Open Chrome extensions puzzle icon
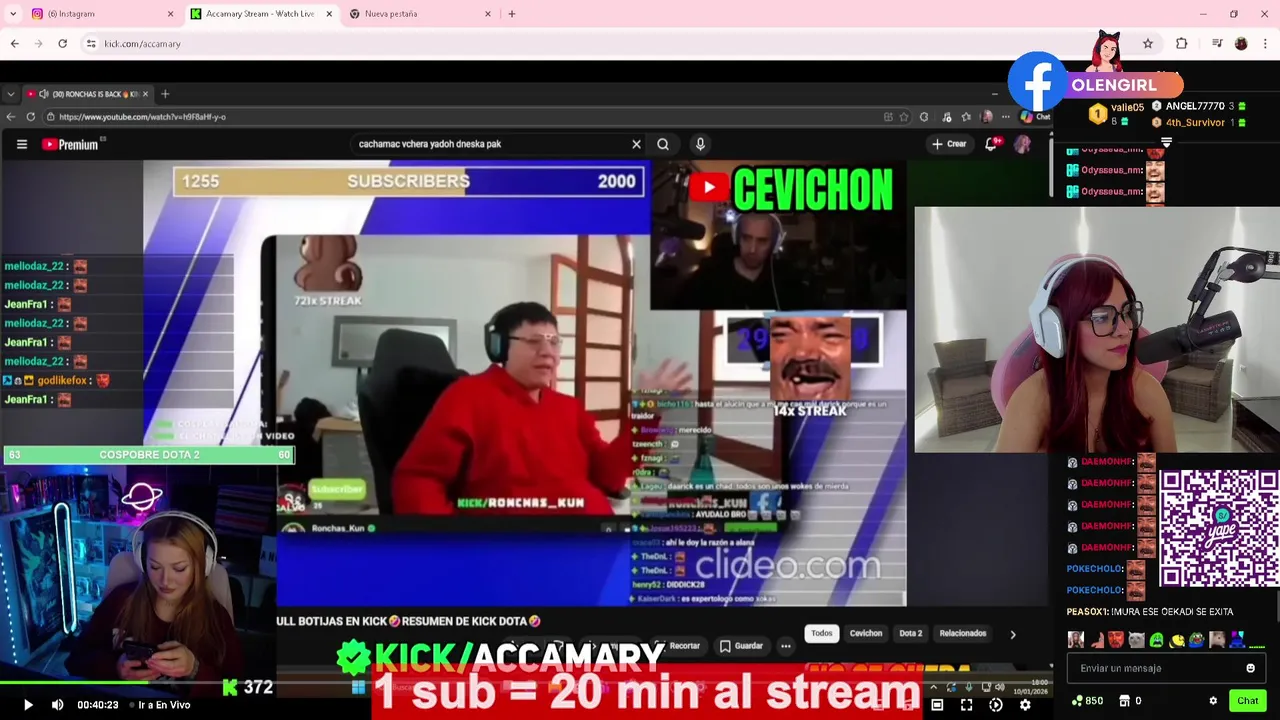 [x=1182, y=44]
